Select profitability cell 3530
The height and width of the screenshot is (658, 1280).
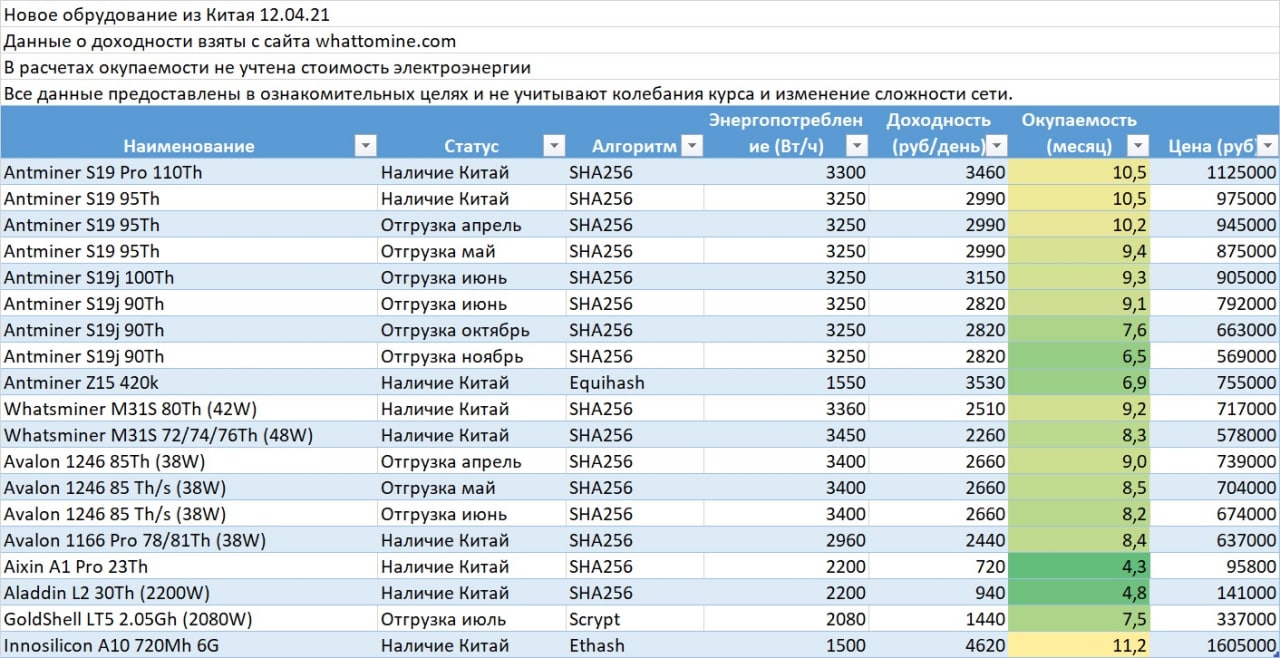click(x=939, y=383)
